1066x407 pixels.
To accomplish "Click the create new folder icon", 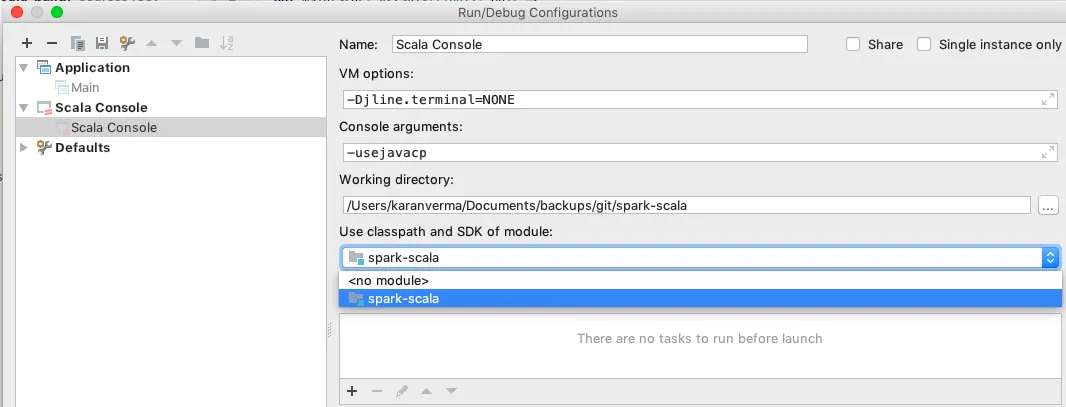I will coord(202,43).
